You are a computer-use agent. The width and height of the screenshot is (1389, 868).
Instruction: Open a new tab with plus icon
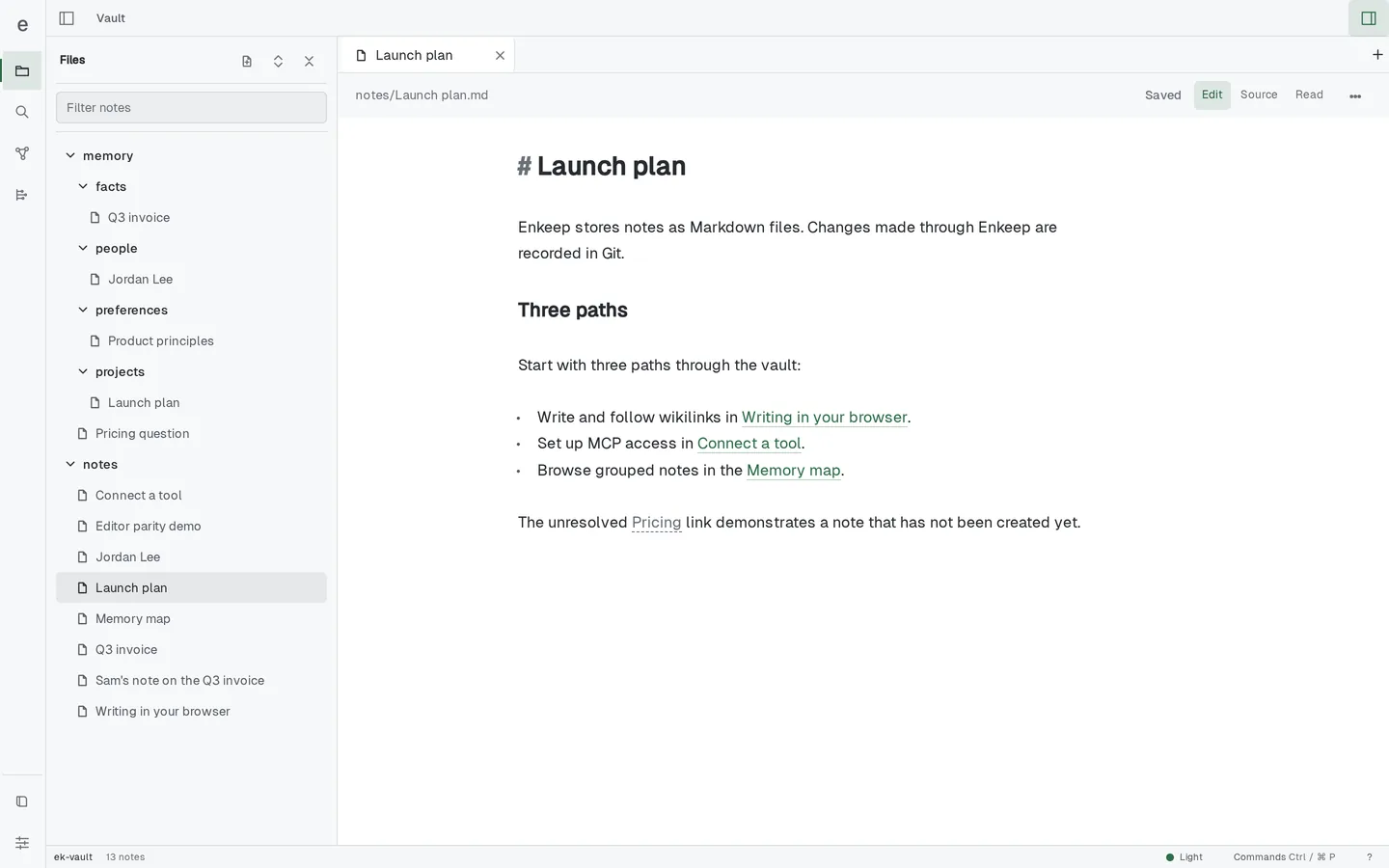point(1377,55)
